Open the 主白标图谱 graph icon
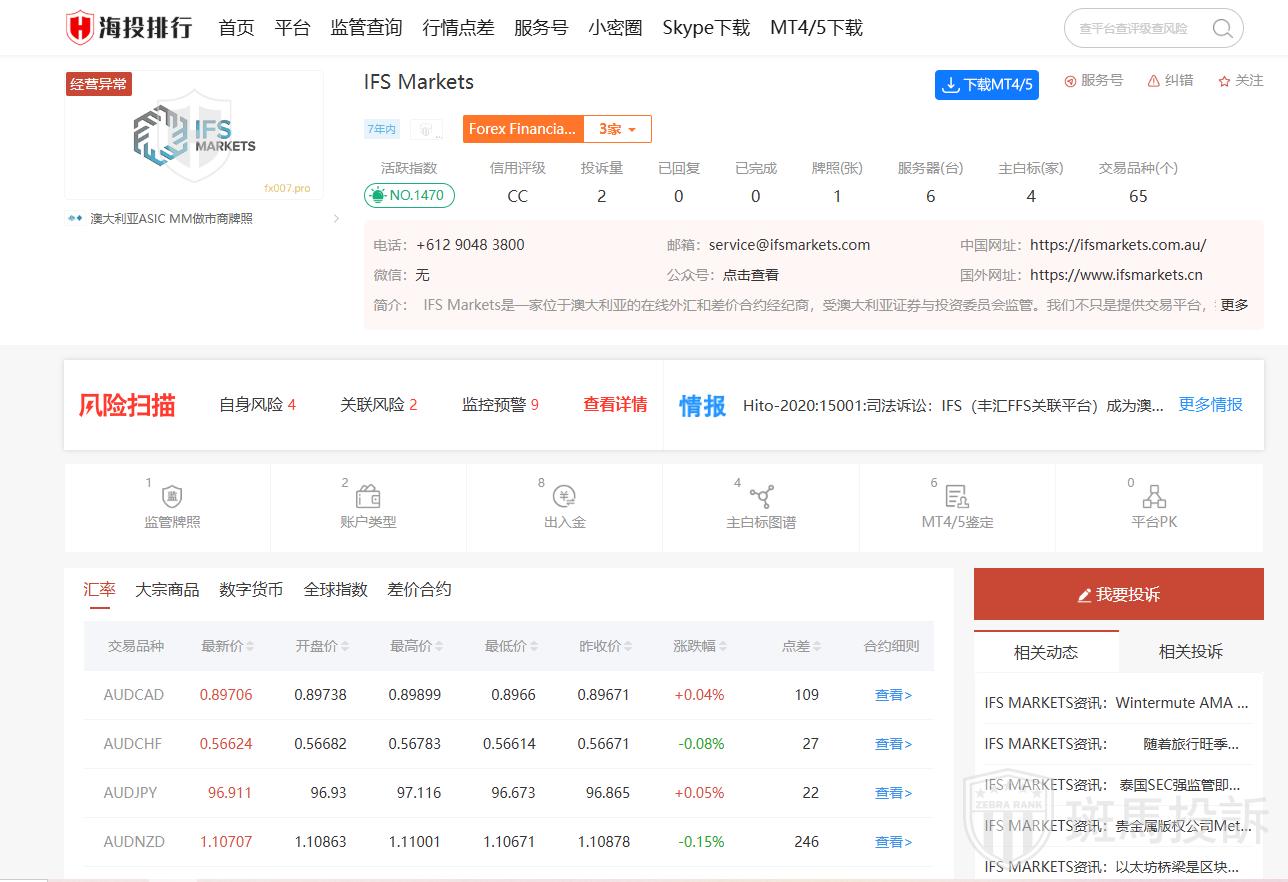This screenshot has height=882, width=1288. click(761, 497)
